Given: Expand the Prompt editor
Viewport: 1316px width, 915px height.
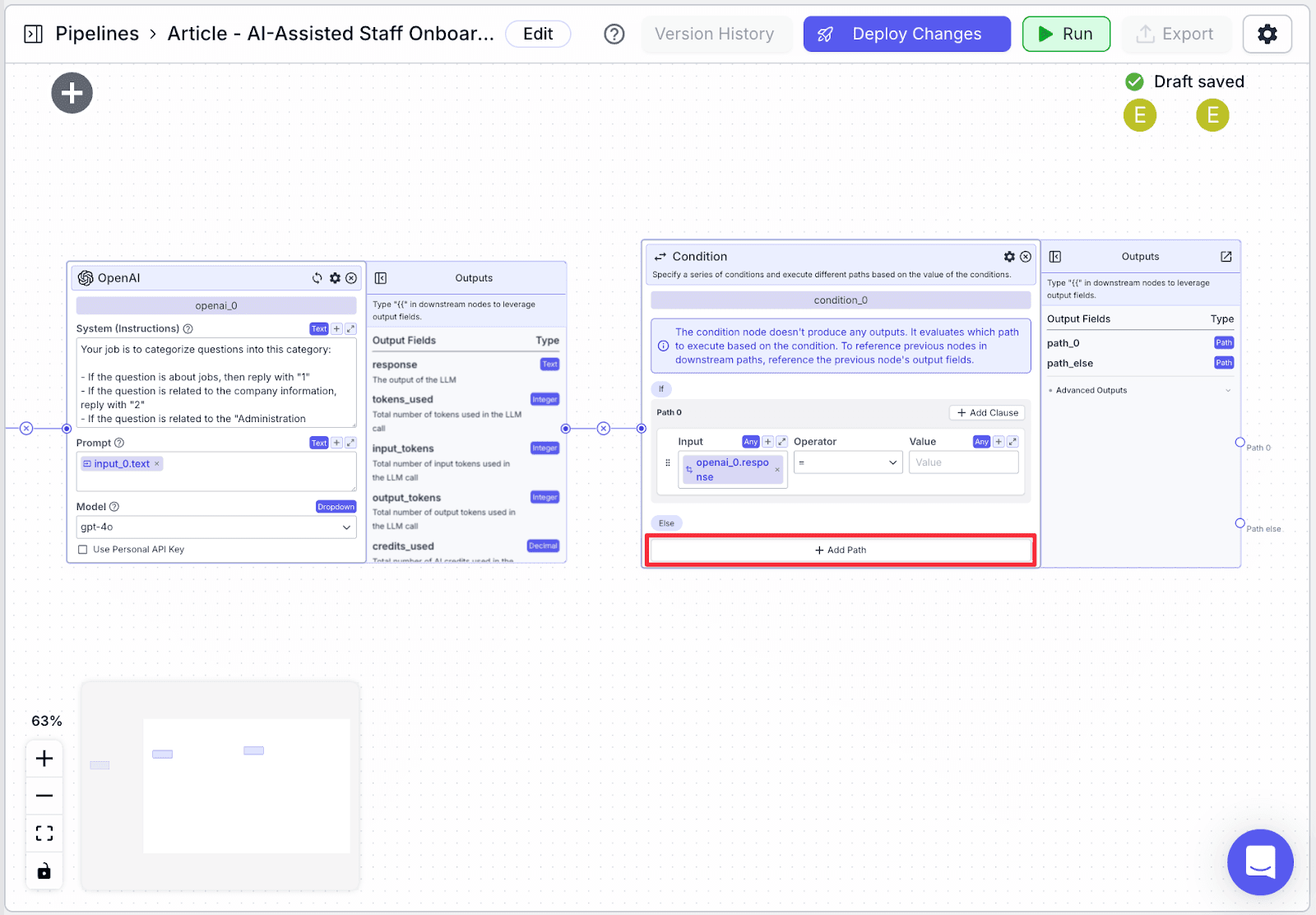Looking at the screenshot, I should click(x=350, y=443).
